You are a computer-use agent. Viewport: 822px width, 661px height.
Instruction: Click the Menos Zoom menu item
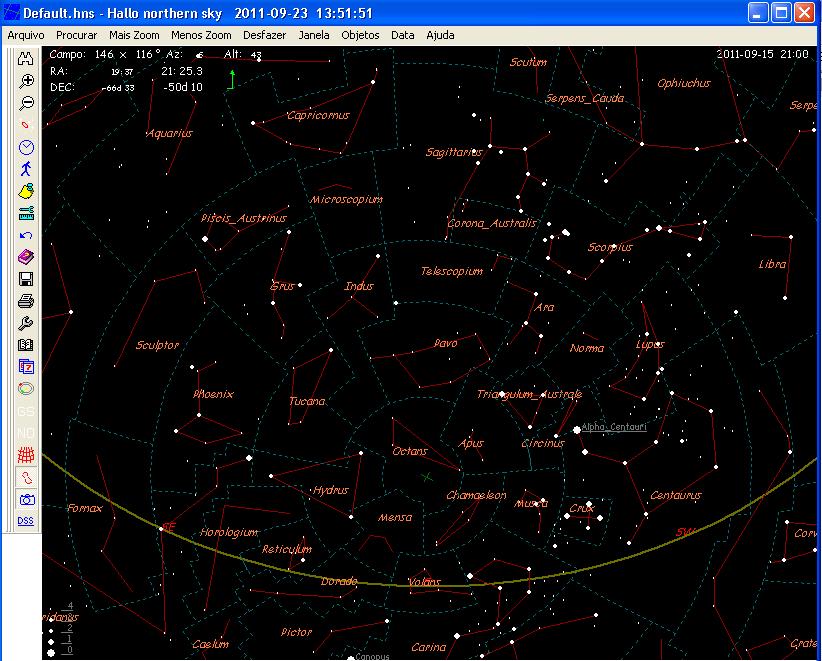(201, 35)
